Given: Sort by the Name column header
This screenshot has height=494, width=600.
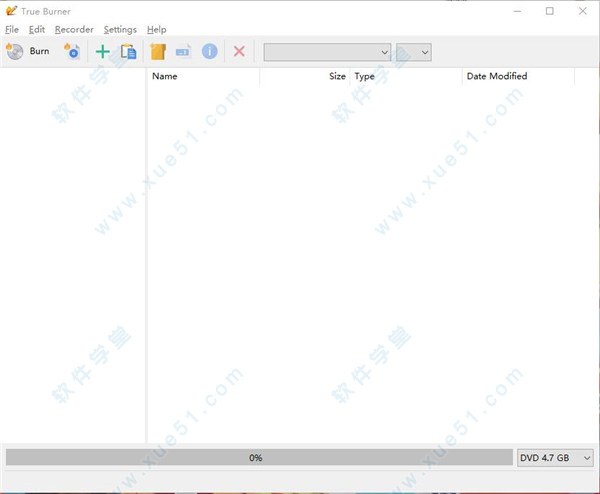Looking at the screenshot, I should point(203,76).
